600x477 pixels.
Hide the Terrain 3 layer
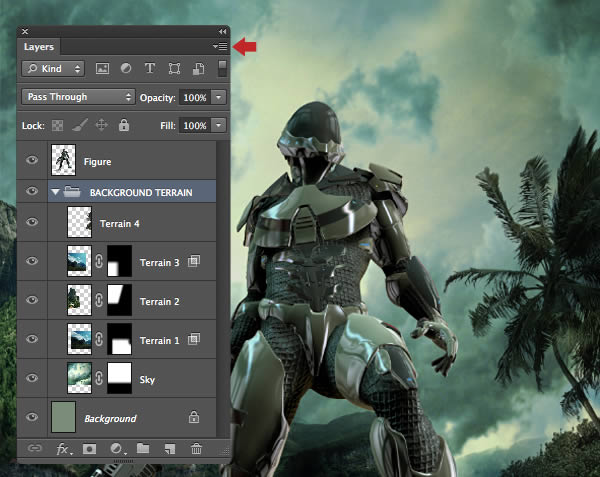(x=32, y=261)
